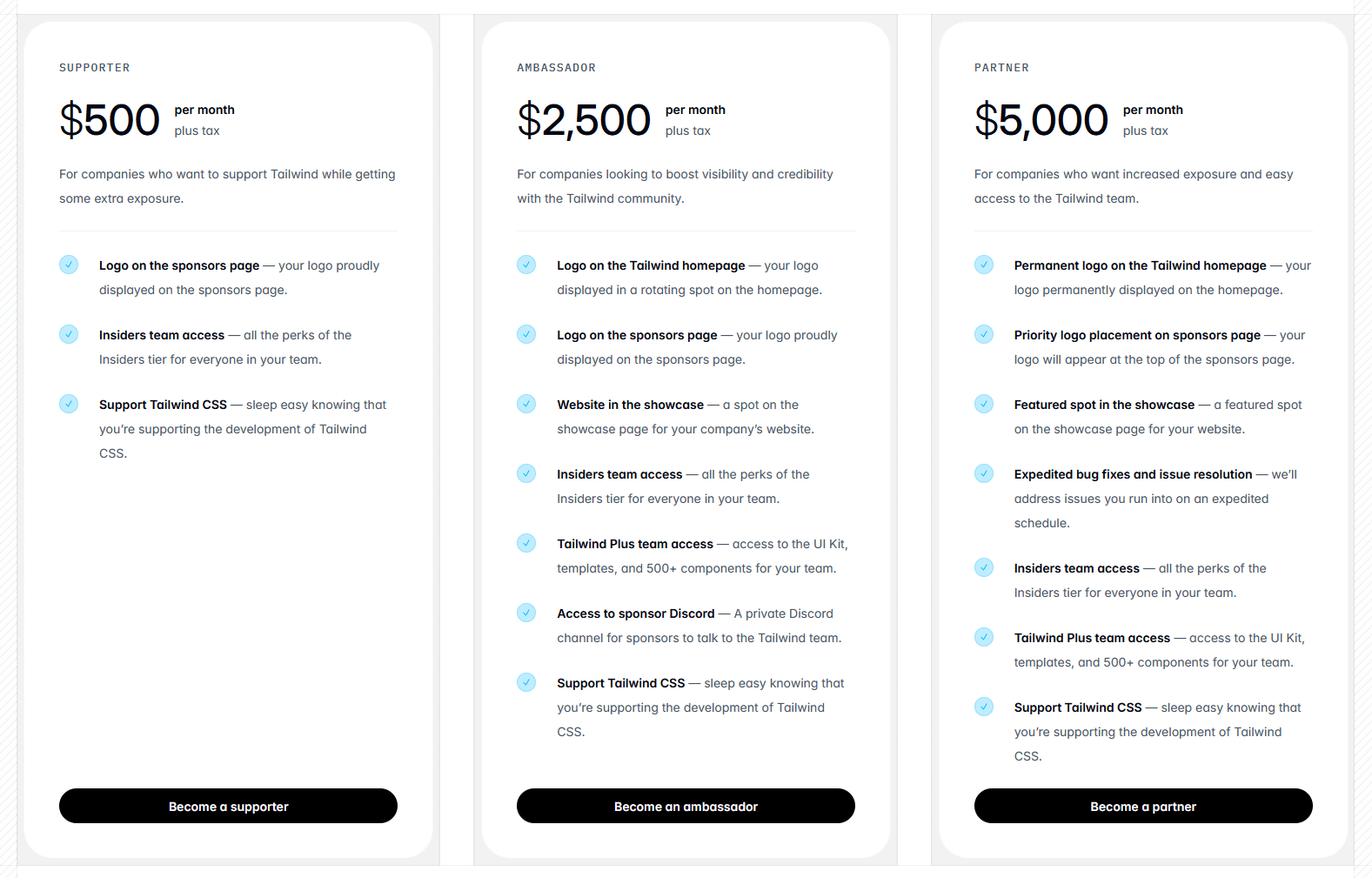The image size is (1372, 878).
Task: Click checkmark next to Priority logo placement
Action: (984, 334)
